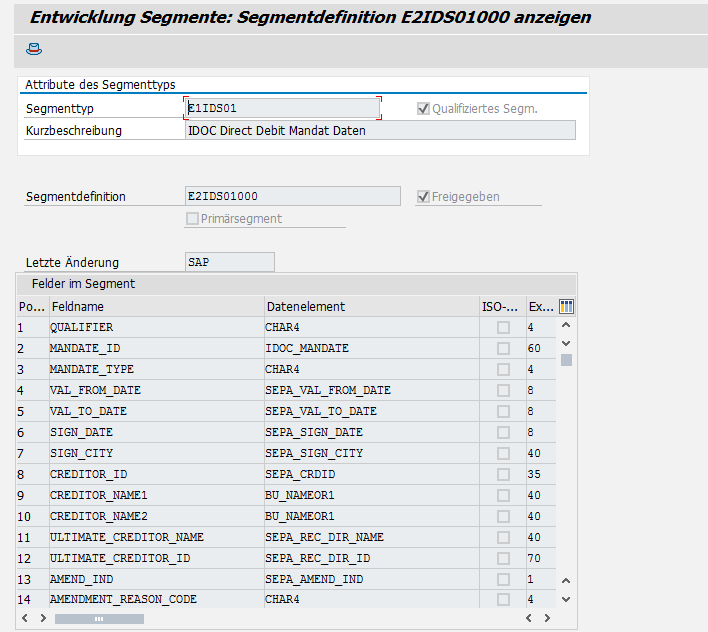Click the SEPA_REC_DIR_NAME data element cell

pos(372,537)
